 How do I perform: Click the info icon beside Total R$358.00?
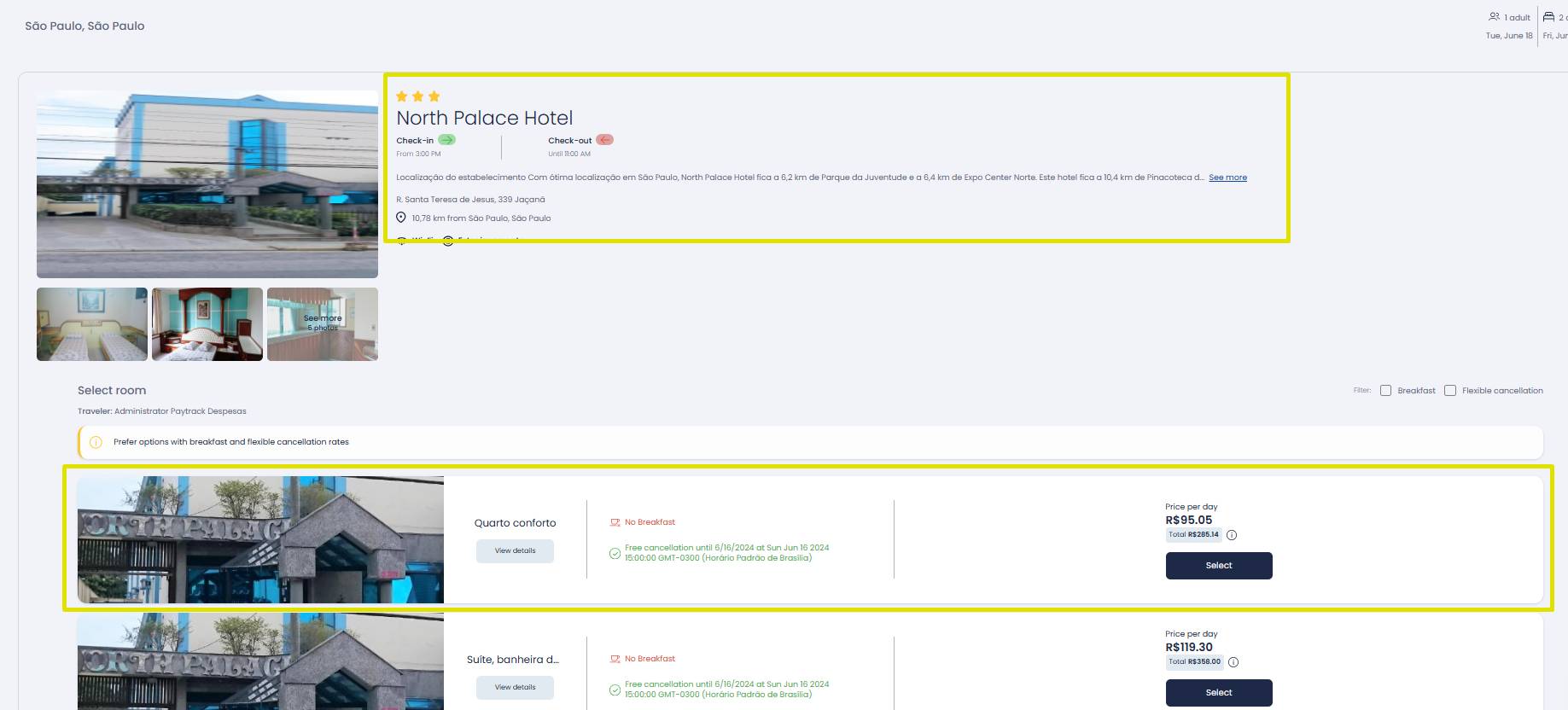[x=1233, y=662]
